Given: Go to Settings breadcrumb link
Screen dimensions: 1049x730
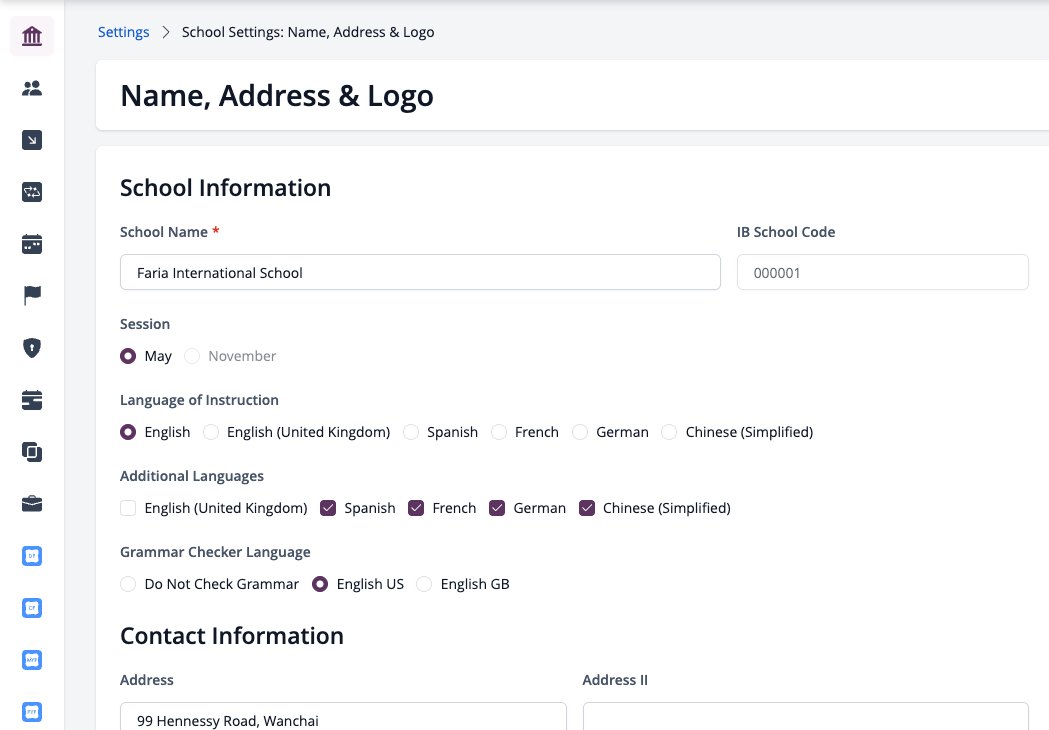Looking at the screenshot, I should pos(124,32).
